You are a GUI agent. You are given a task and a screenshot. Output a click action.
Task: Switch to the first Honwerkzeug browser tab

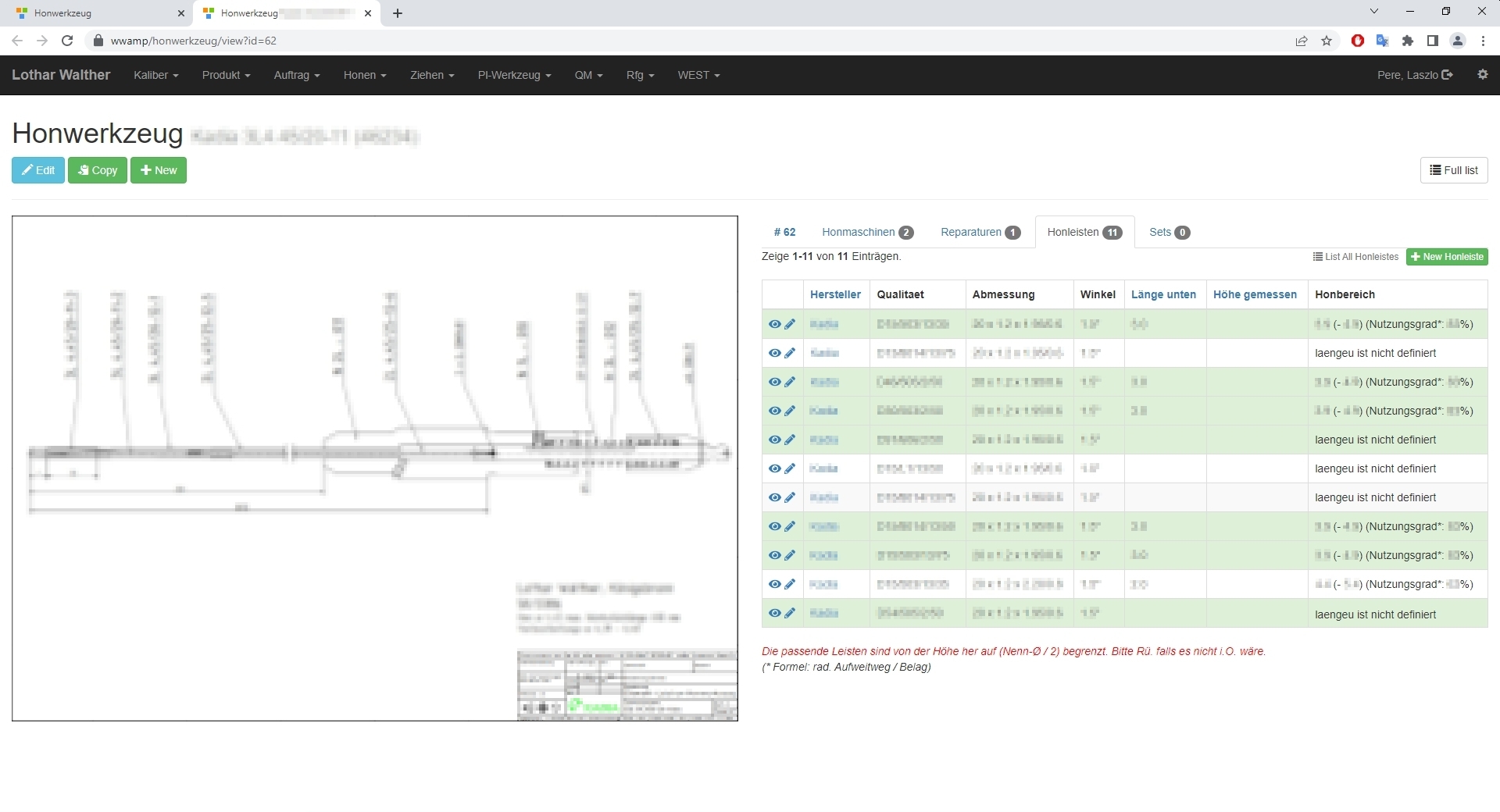pos(98,13)
